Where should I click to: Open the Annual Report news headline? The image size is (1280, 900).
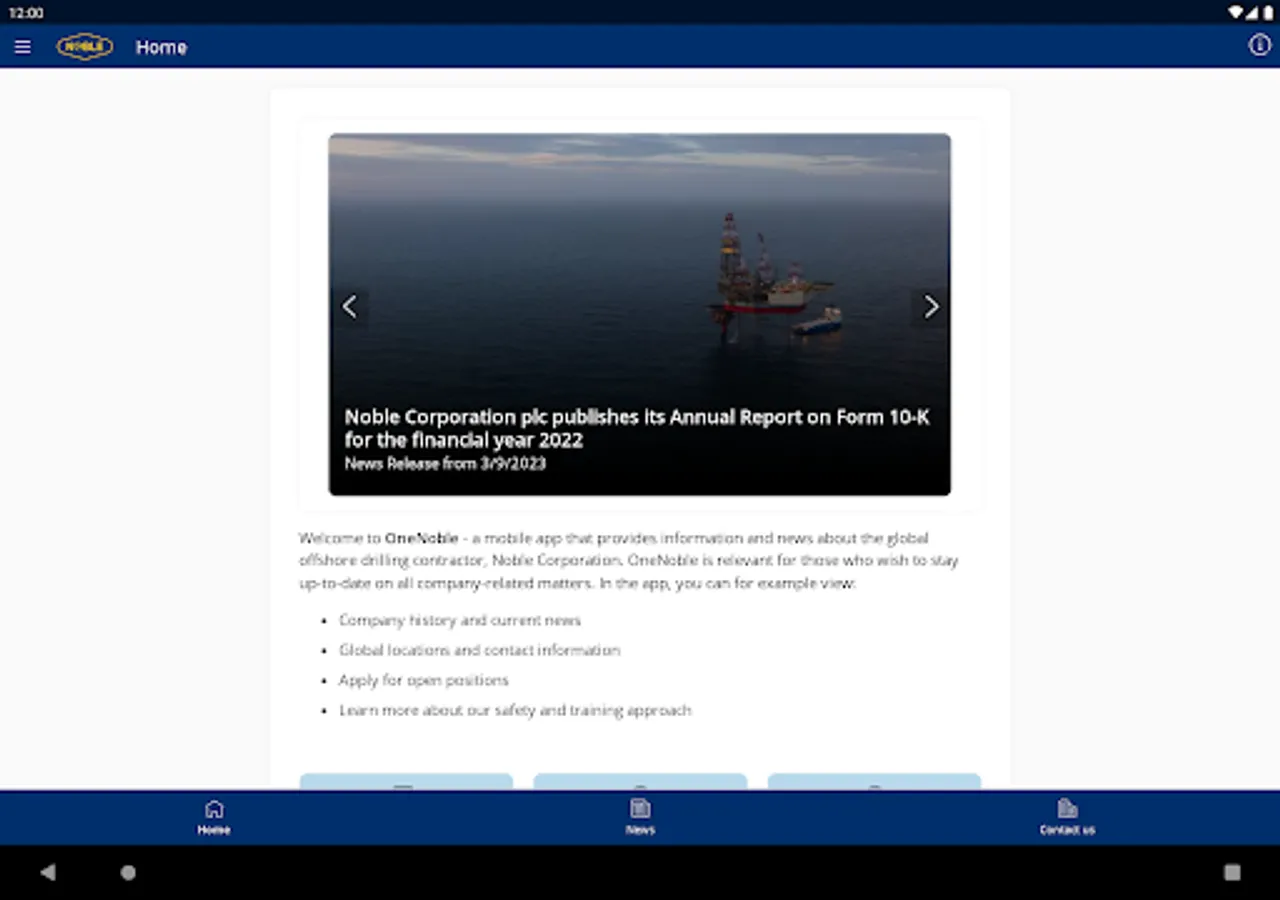637,428
